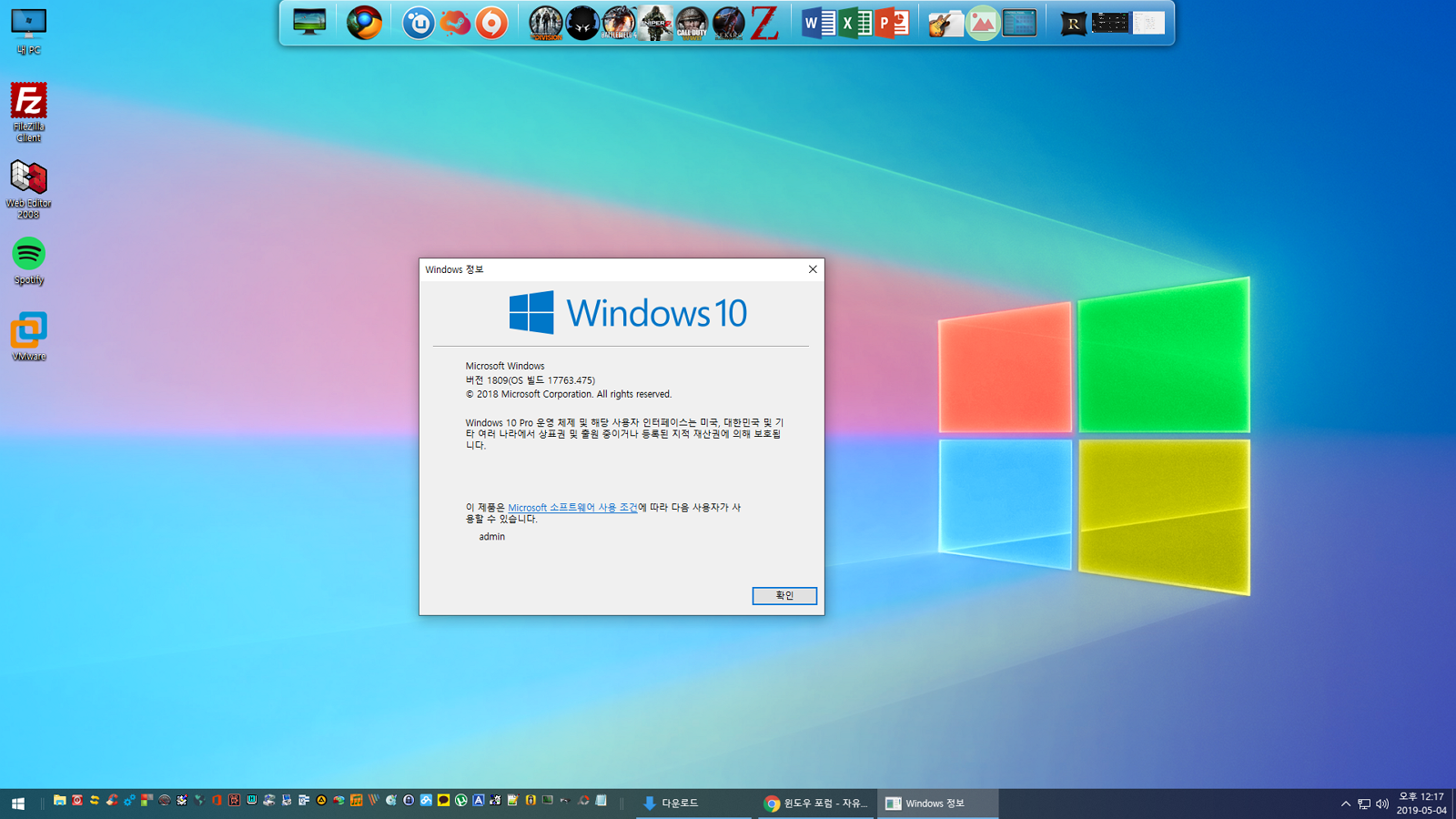Launch CCleaner from taskbar quick launch
This screenshot has height=819, width=1456.
112,801
